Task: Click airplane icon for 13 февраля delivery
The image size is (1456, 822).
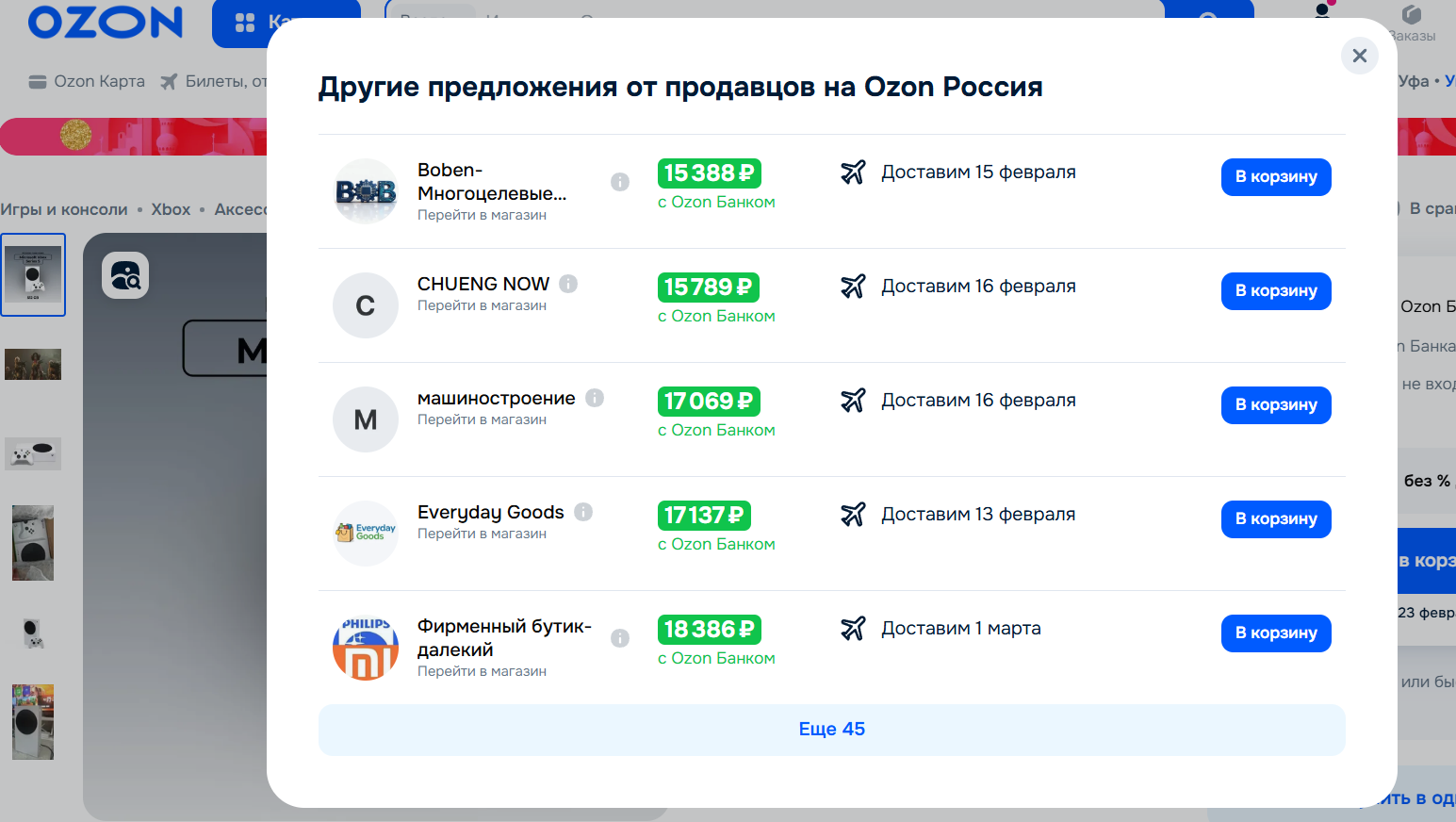Action: 853,515
